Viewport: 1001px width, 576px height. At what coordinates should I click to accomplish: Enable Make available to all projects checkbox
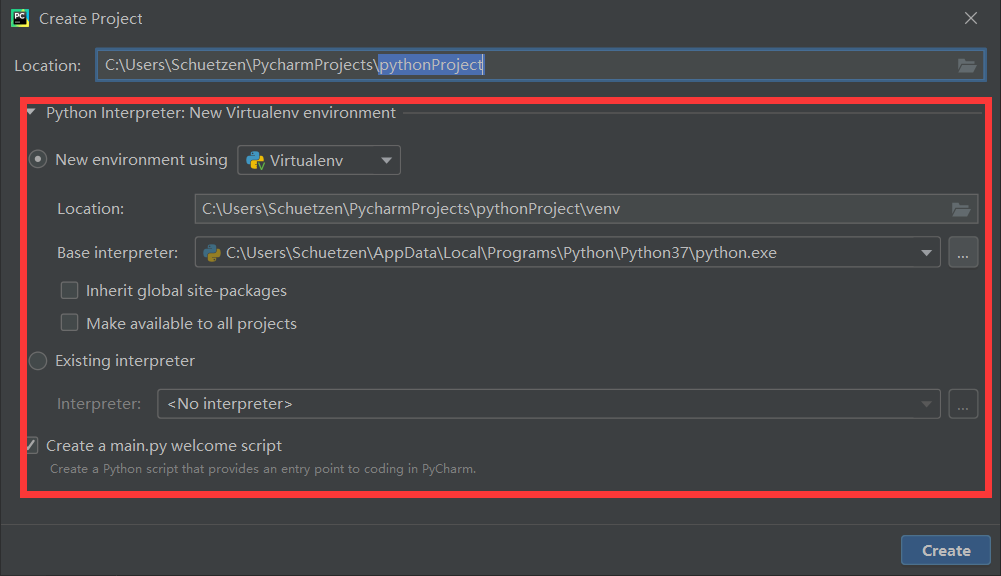(x=69, y=323)
